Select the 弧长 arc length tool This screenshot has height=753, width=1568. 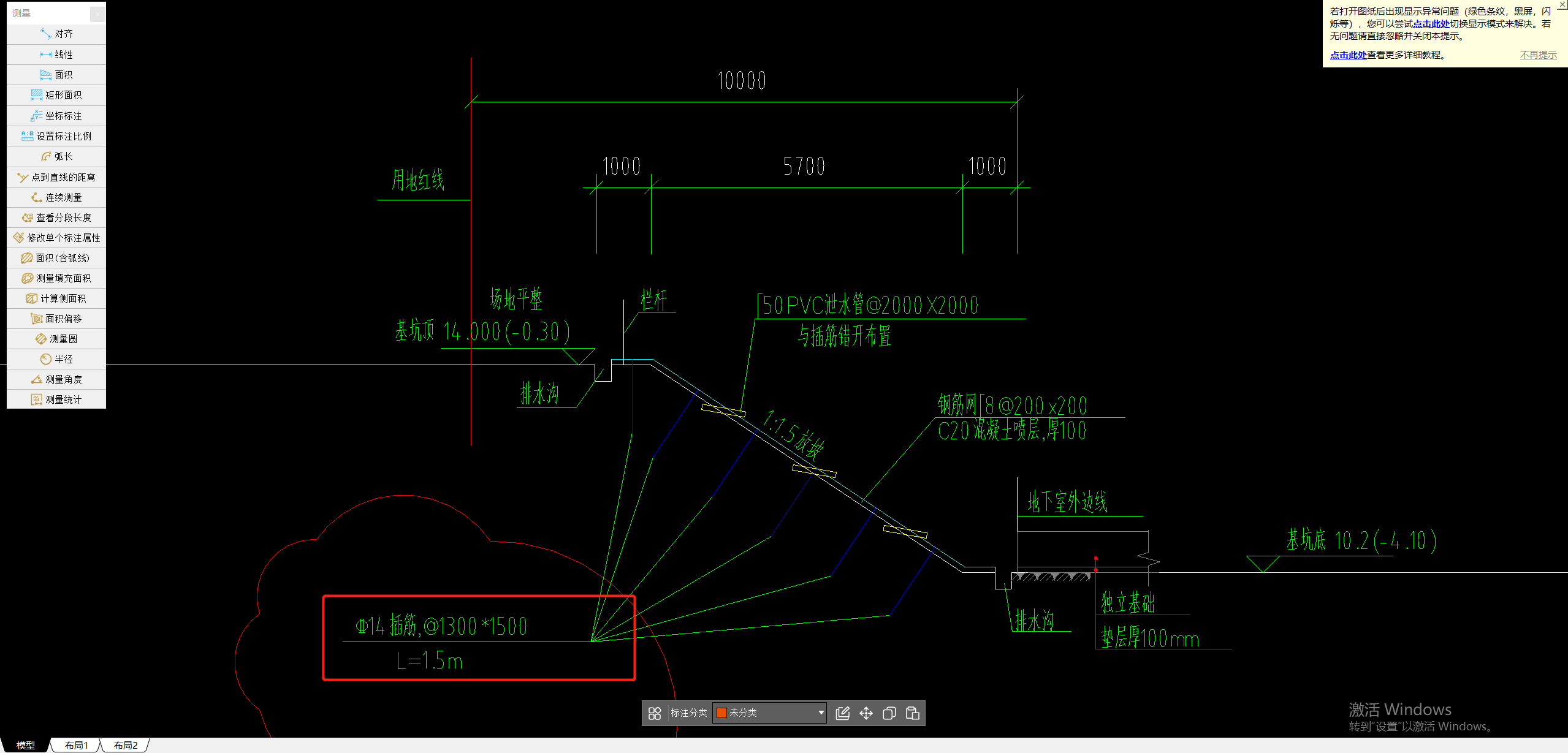[56, 156]
